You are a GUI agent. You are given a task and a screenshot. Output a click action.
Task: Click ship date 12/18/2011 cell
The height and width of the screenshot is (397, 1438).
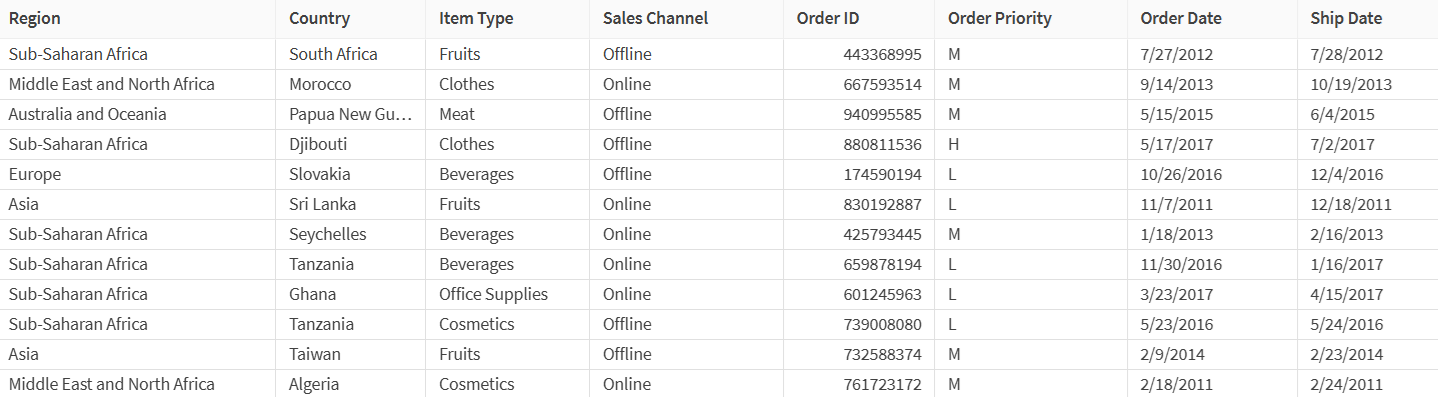point(1368,204)
